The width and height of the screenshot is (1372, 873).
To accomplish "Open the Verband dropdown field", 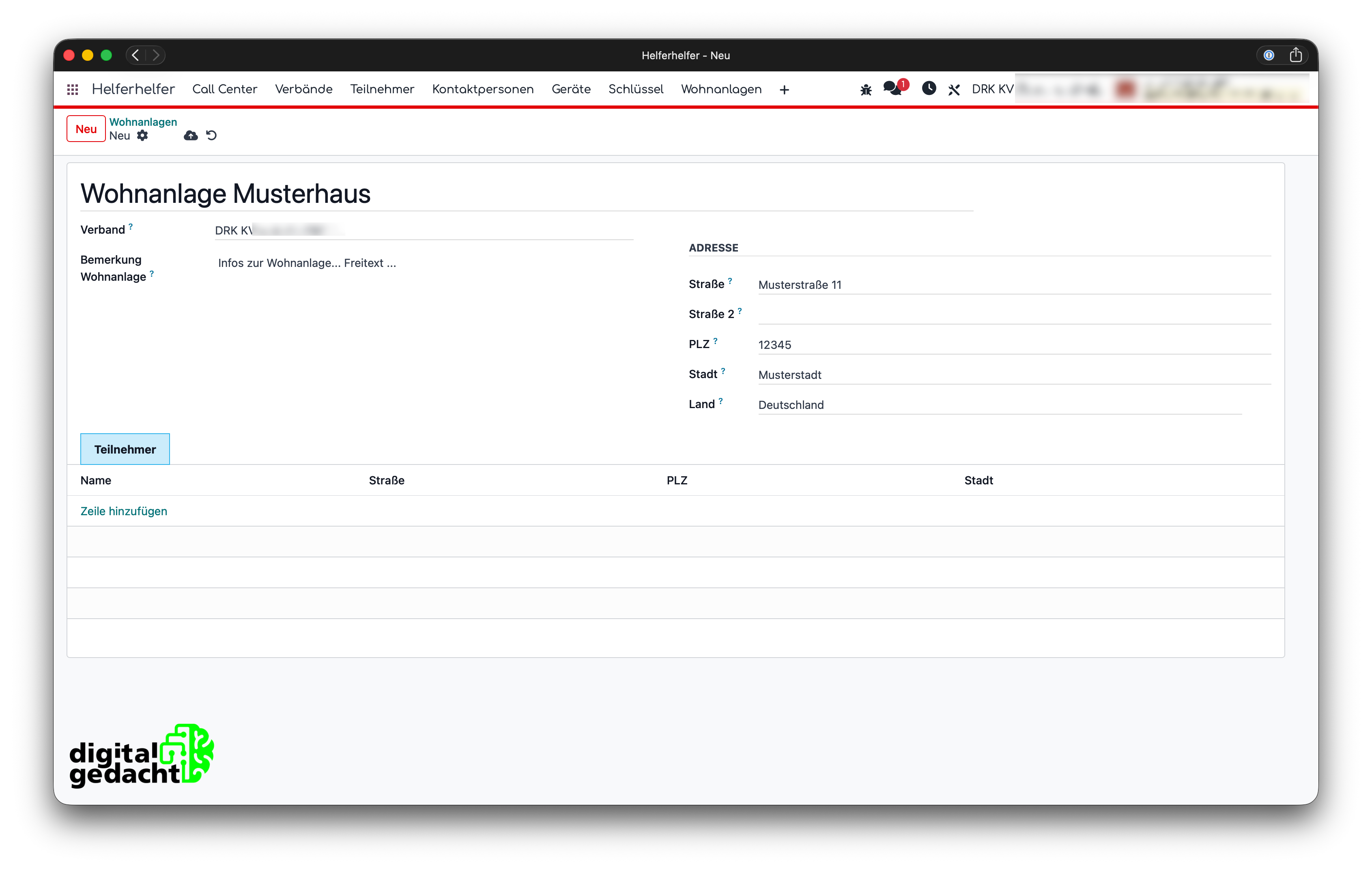I will coord(424,230).
